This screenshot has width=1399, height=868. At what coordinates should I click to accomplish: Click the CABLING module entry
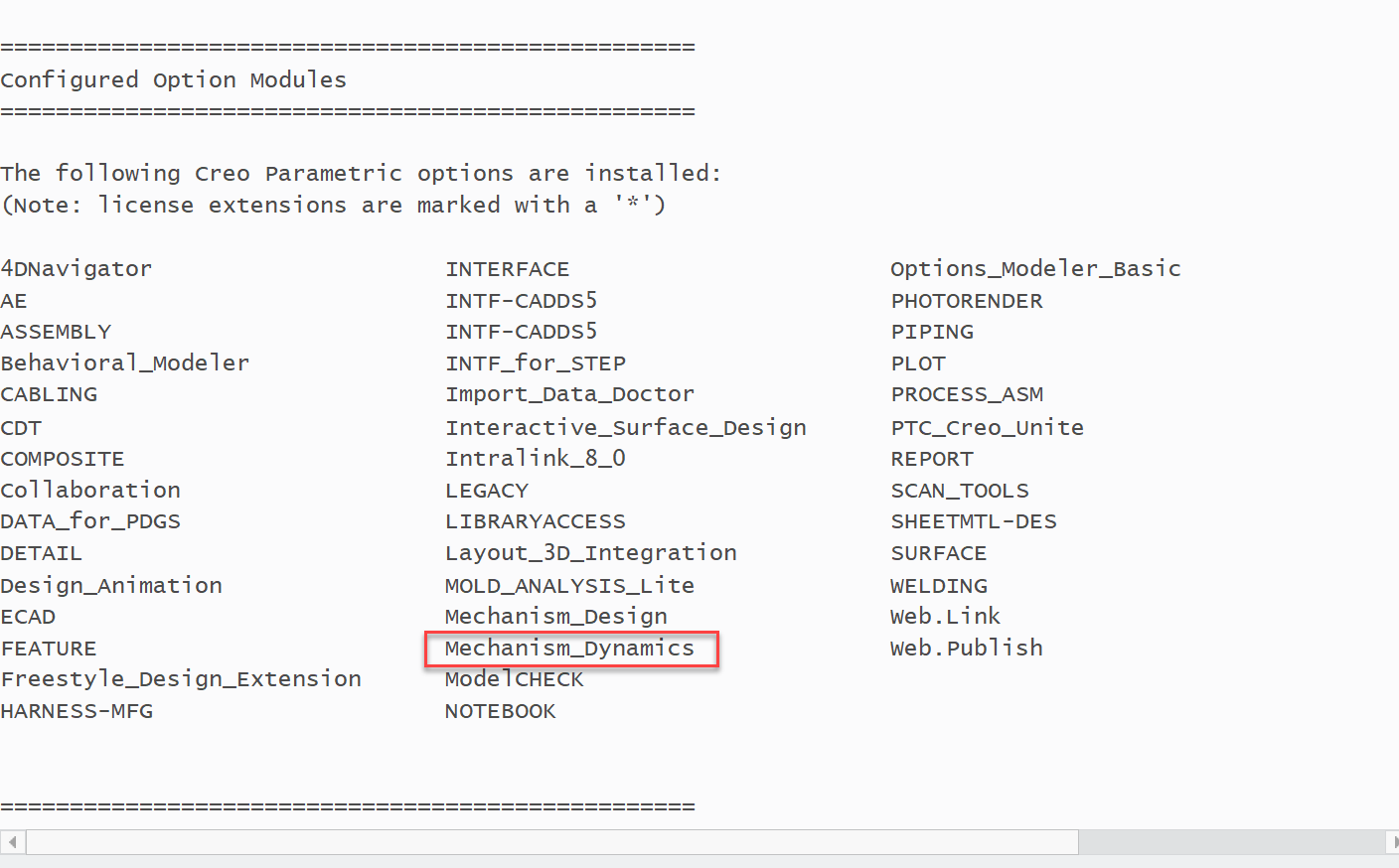[49, 394]
